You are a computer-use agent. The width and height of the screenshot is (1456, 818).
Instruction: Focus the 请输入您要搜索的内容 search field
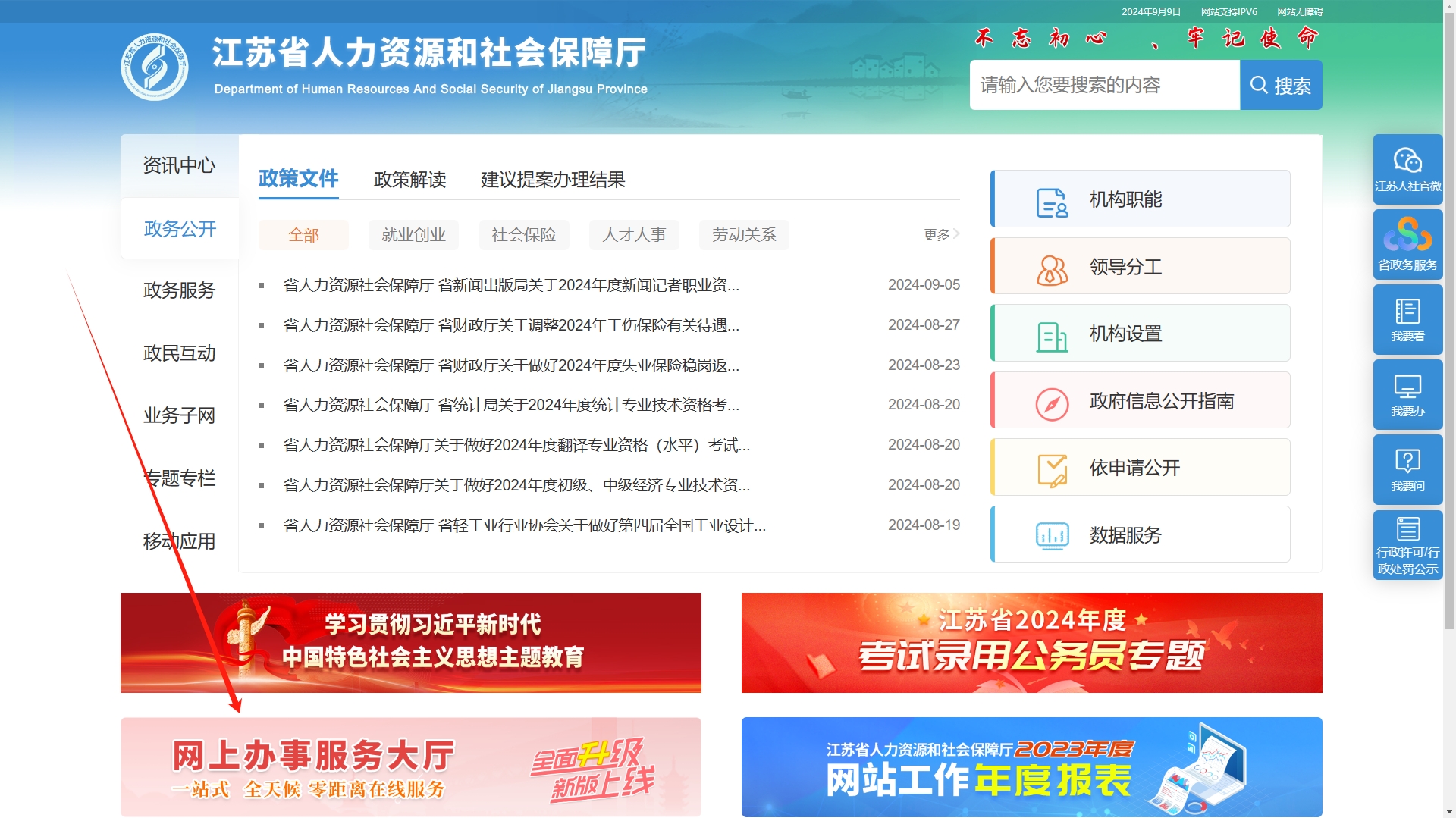coord(1105,85)
